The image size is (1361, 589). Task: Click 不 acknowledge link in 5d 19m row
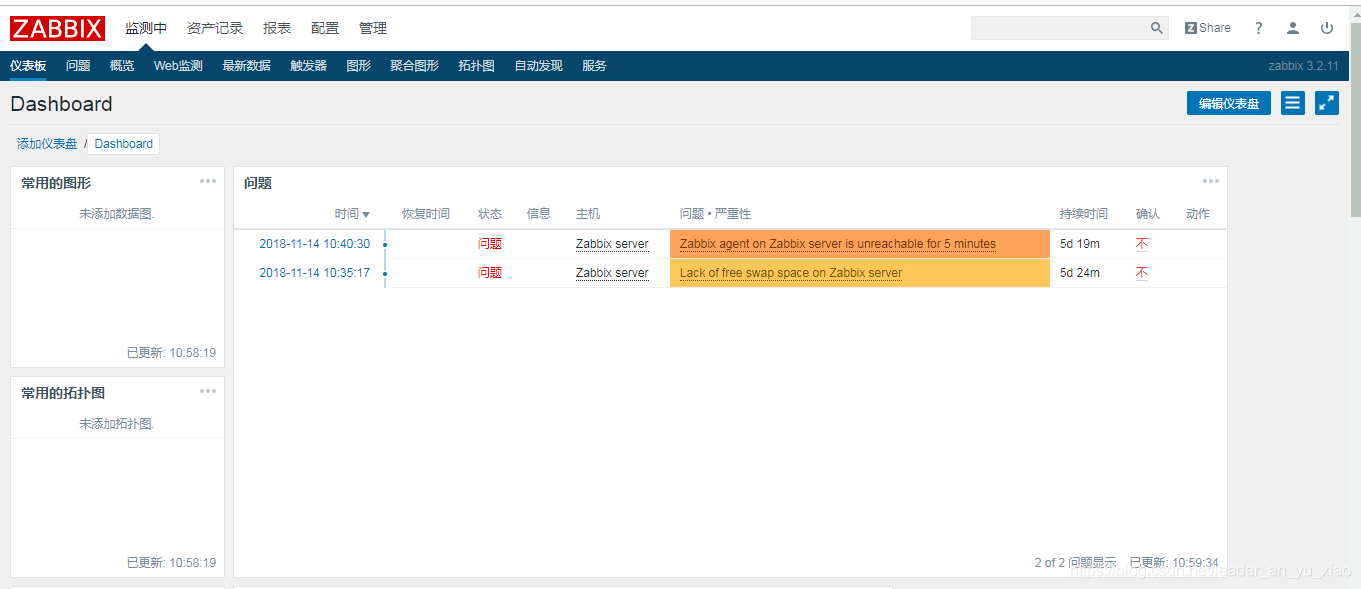[x=1142, y=244]
